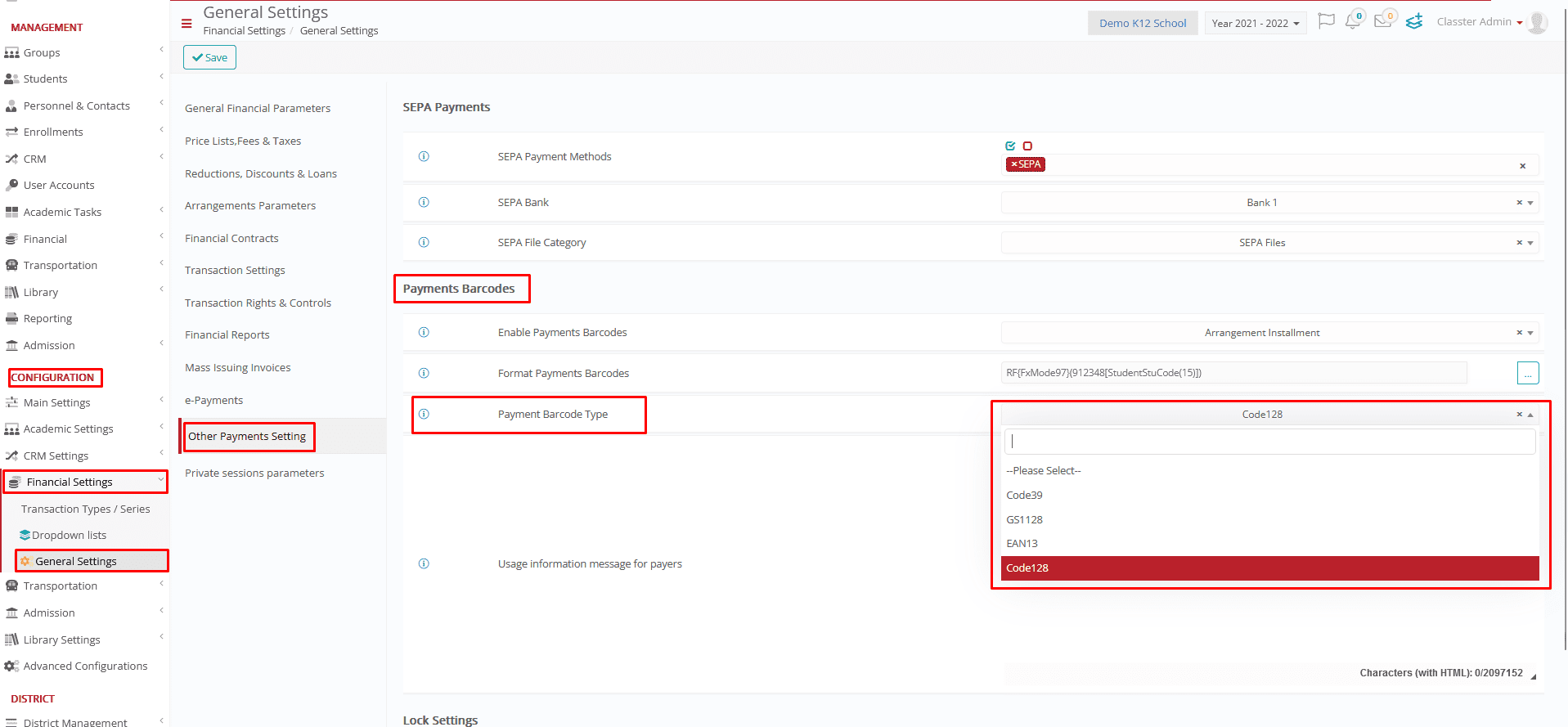Click info icon for Usage information message

tap(424, 563)
